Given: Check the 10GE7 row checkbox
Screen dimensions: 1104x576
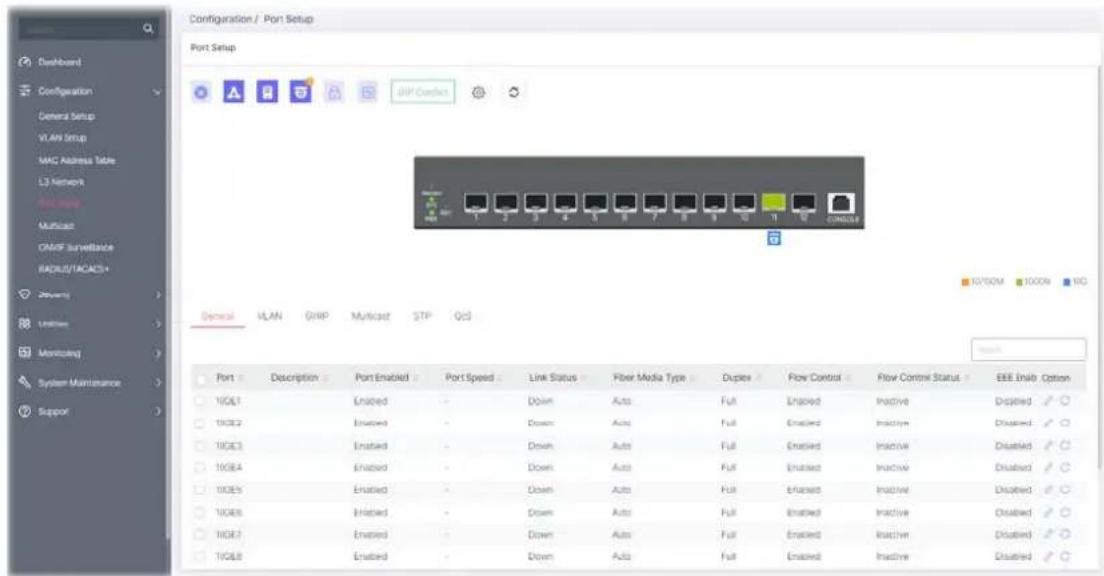Looking at the screenshot, I should click(x=201, y=534).
